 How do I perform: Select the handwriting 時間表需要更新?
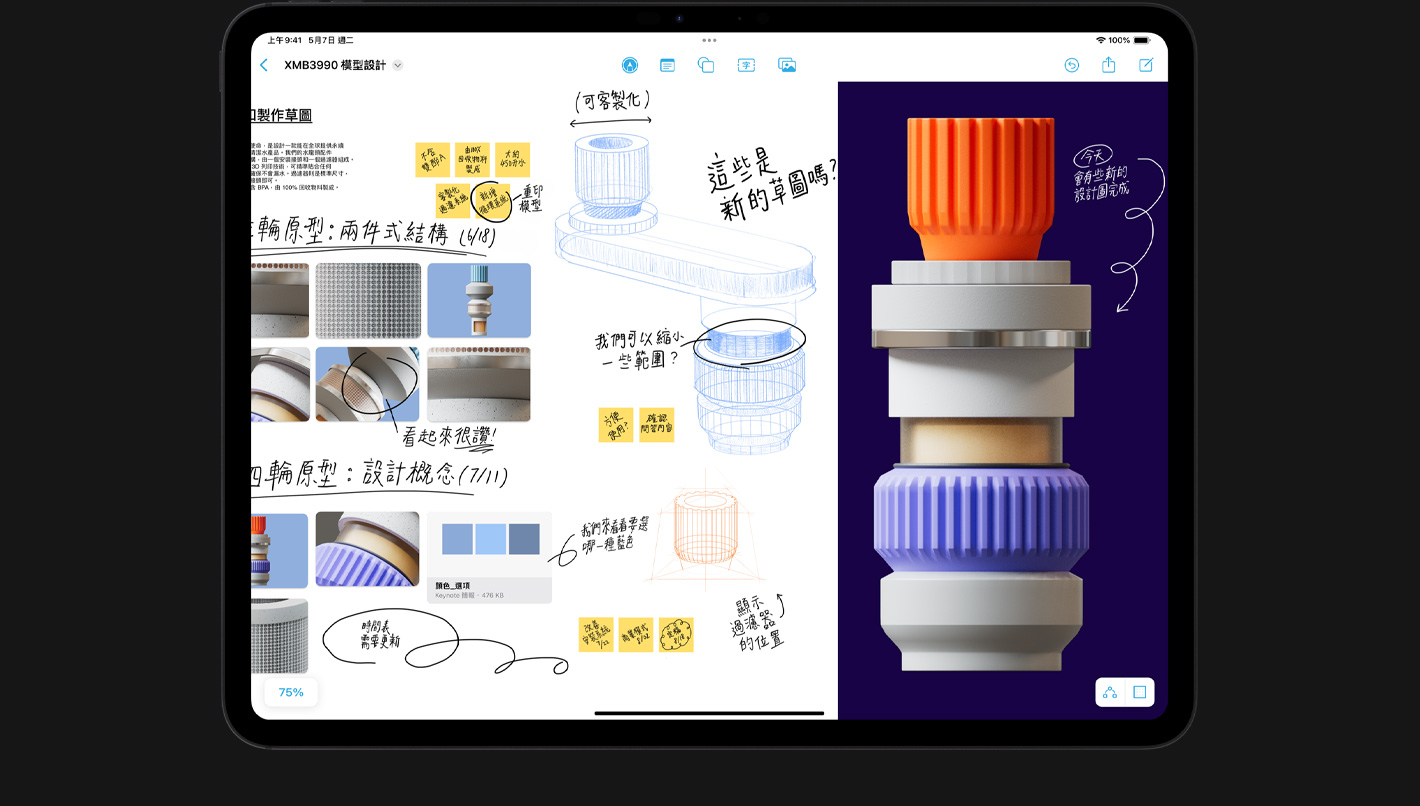[x=381, y=635]
